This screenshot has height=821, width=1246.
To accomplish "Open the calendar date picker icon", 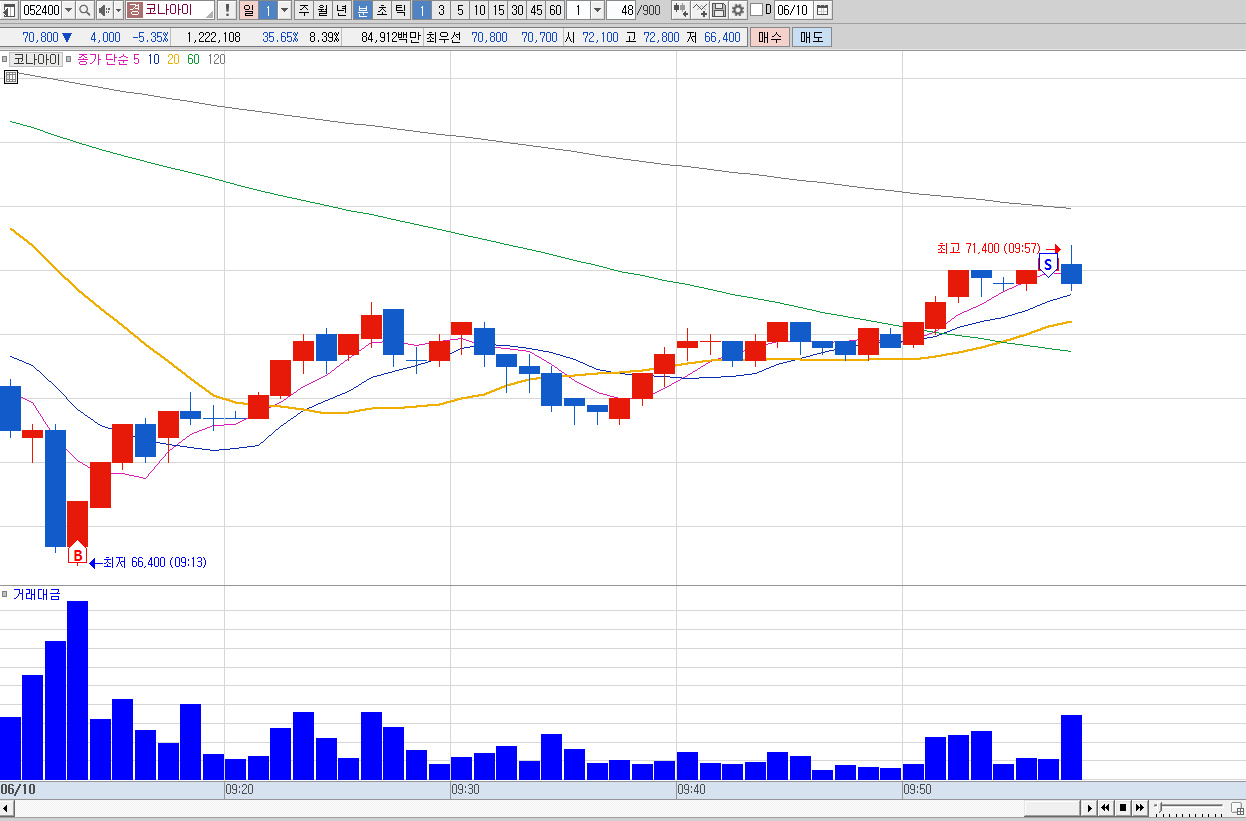I will tap(822, 10).
